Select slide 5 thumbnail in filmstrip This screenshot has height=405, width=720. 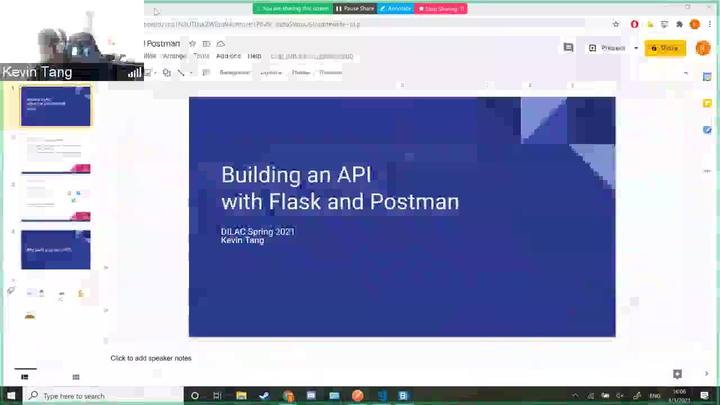tap(56, 298)
